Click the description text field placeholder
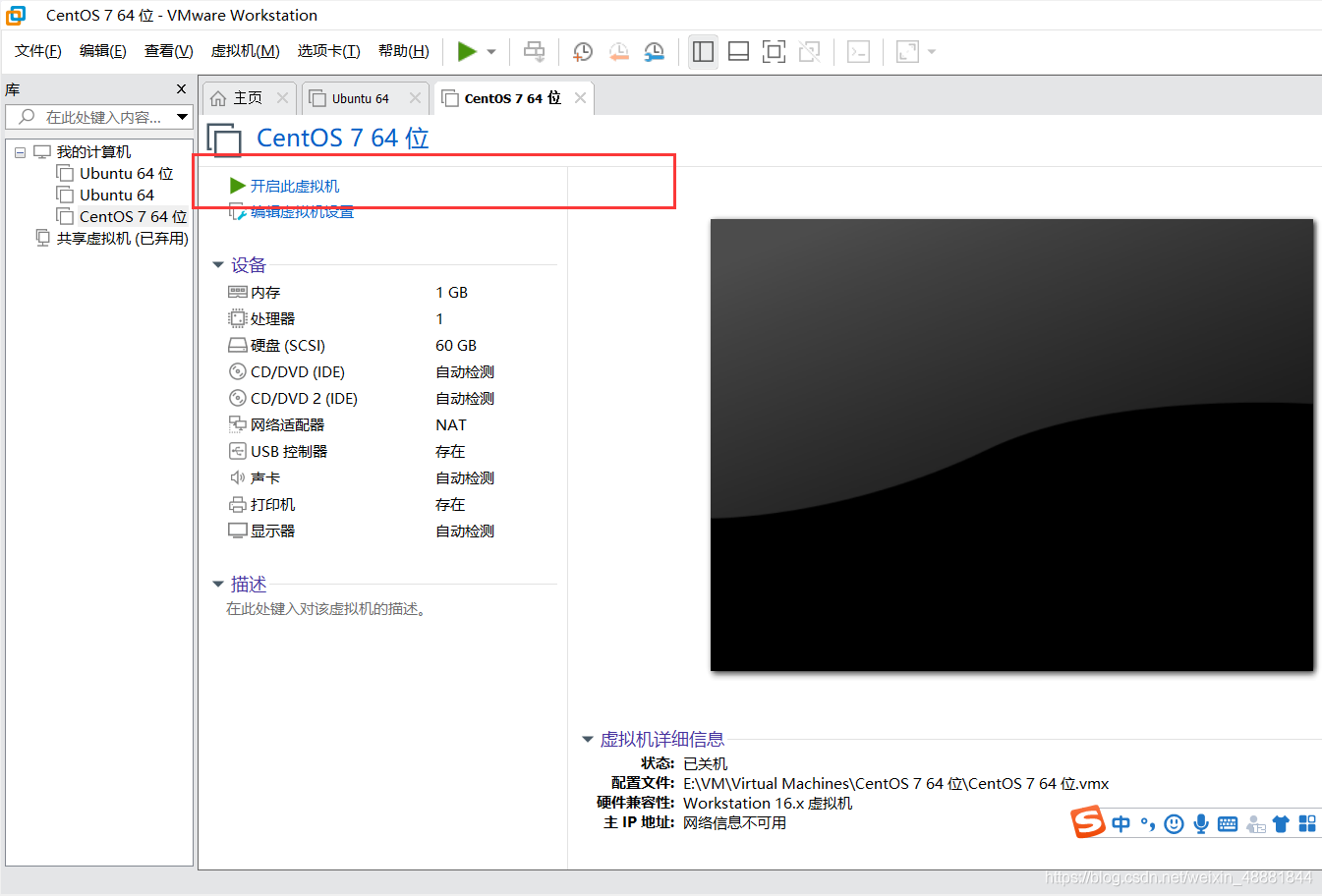Viewport: 1322px width, 896px height. (326, 609)
